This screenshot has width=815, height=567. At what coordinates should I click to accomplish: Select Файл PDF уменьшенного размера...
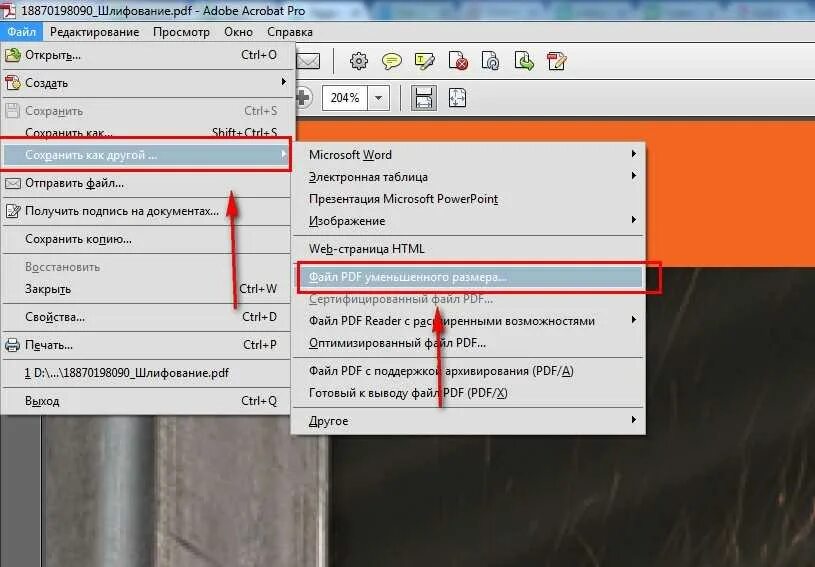coord(469,277)
